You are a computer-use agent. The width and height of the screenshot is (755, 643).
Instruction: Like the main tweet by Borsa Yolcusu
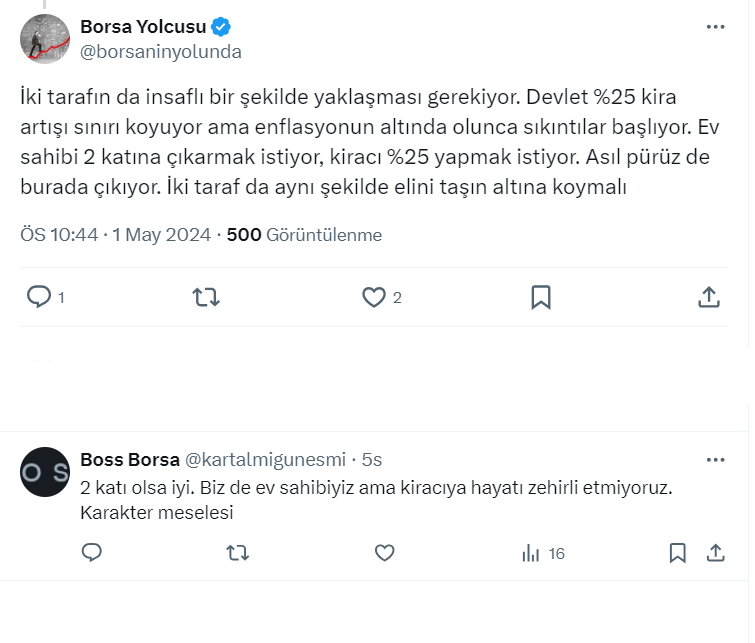coord(374,297)
